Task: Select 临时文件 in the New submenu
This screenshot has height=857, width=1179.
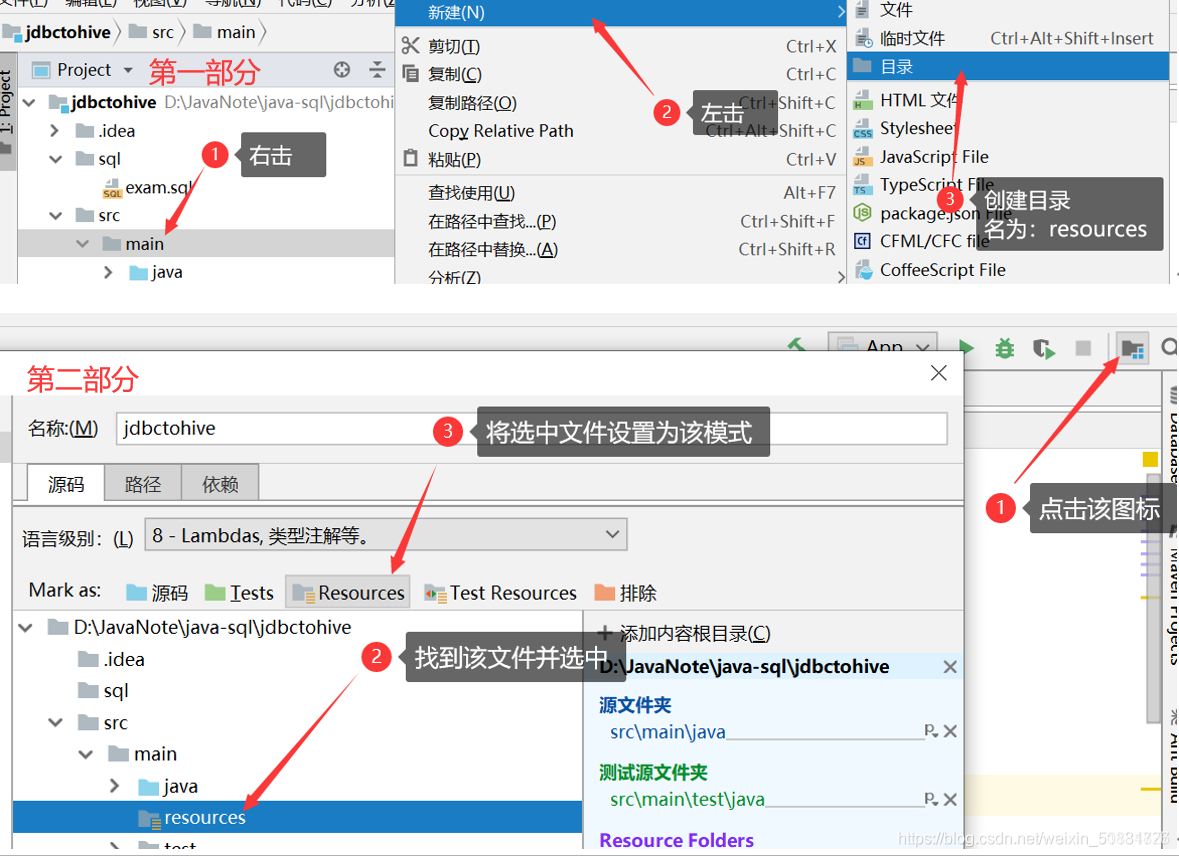Action: pos(1008,38)
